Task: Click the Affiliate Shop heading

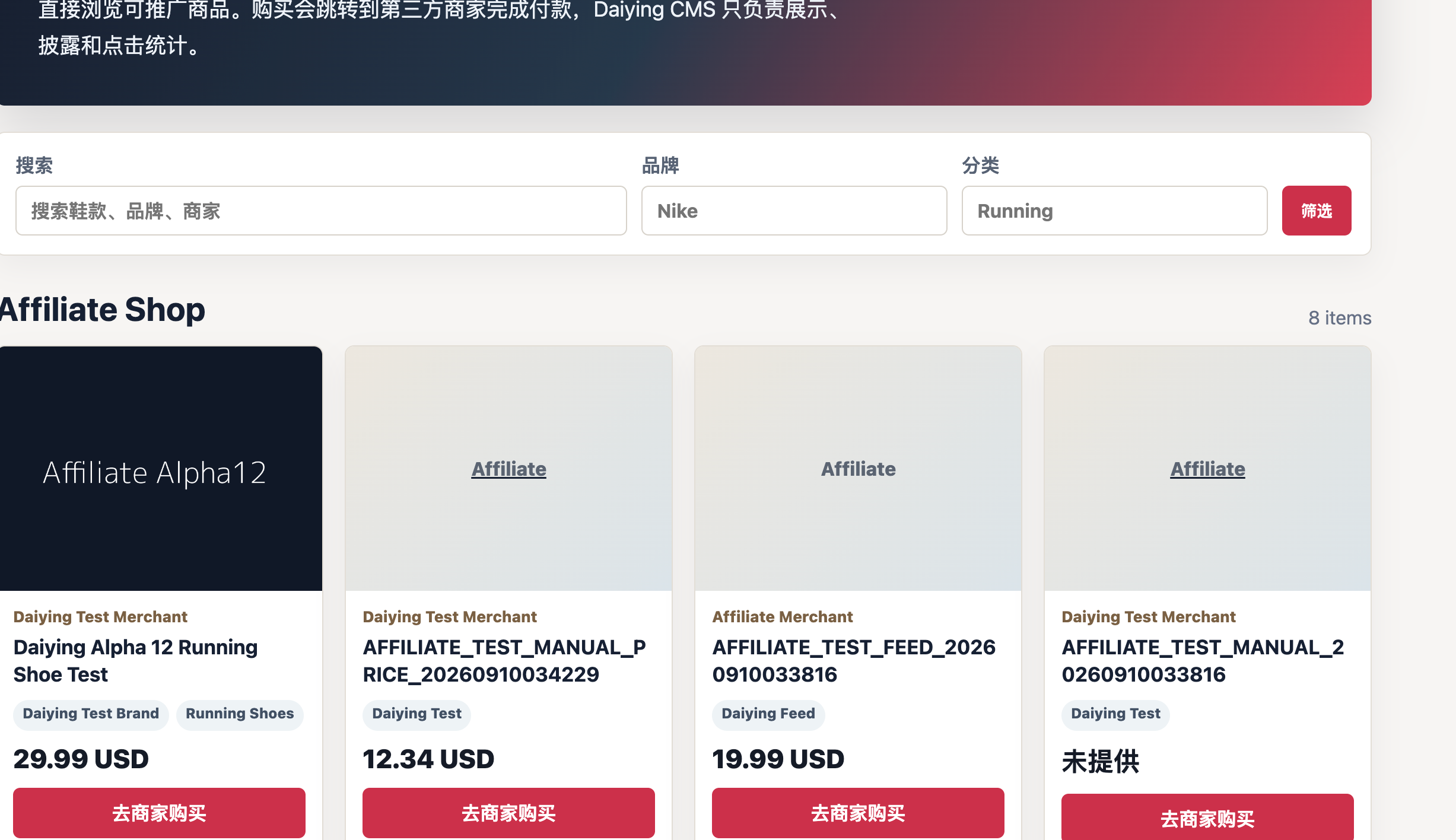Action: click(x=103, y=310)
